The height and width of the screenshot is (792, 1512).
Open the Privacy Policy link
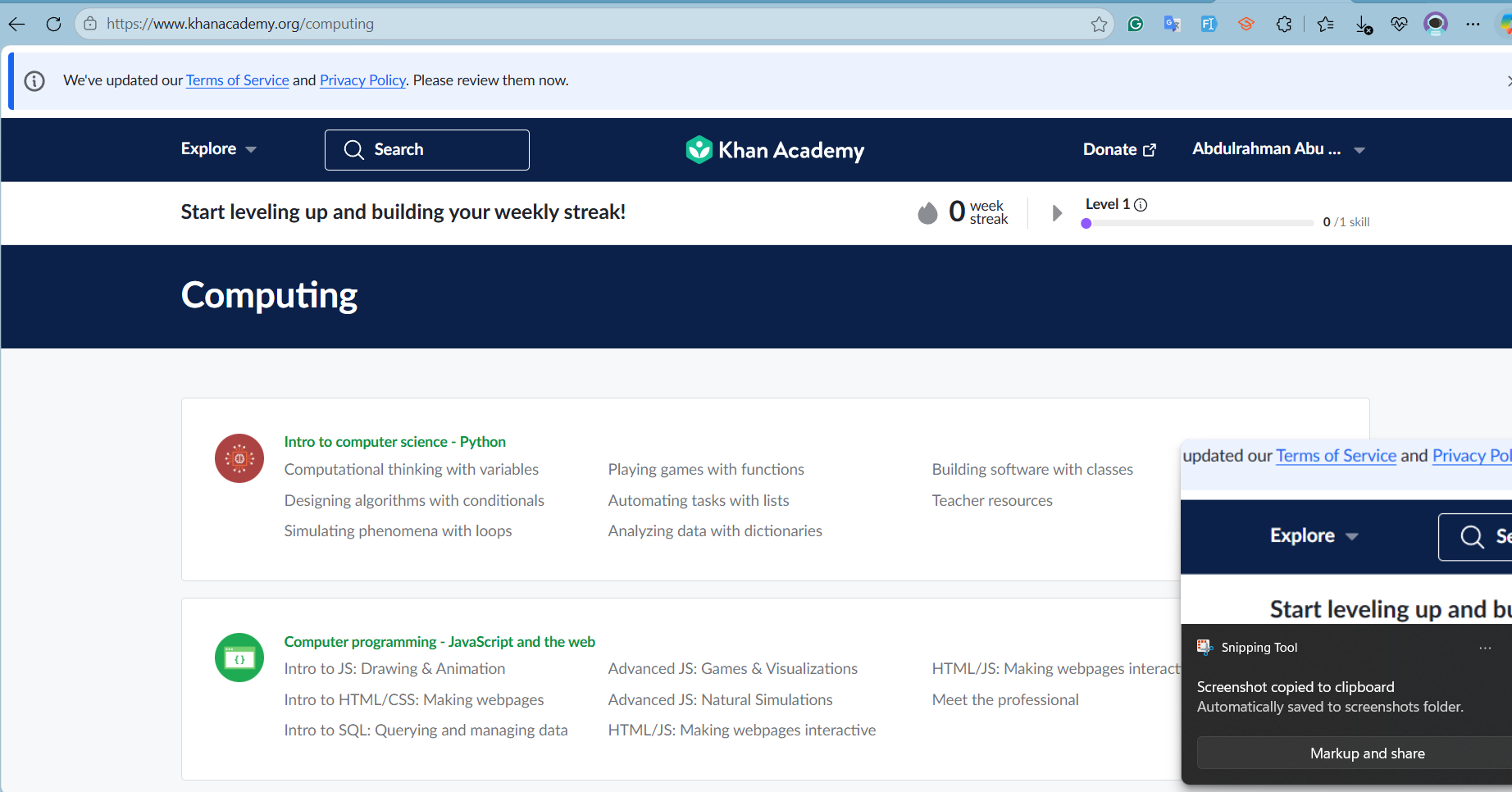click(362, 80)
